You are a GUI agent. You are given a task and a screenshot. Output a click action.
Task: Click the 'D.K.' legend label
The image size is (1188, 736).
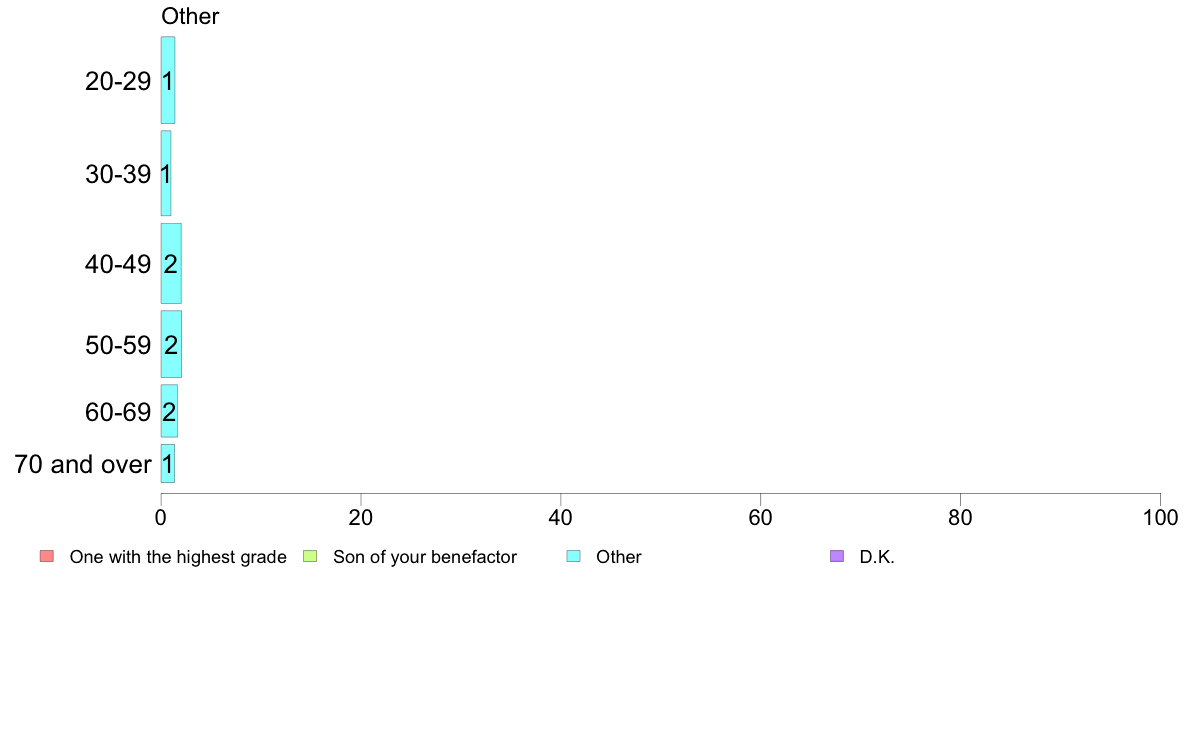pyautogui.click(x=877, y=557)
